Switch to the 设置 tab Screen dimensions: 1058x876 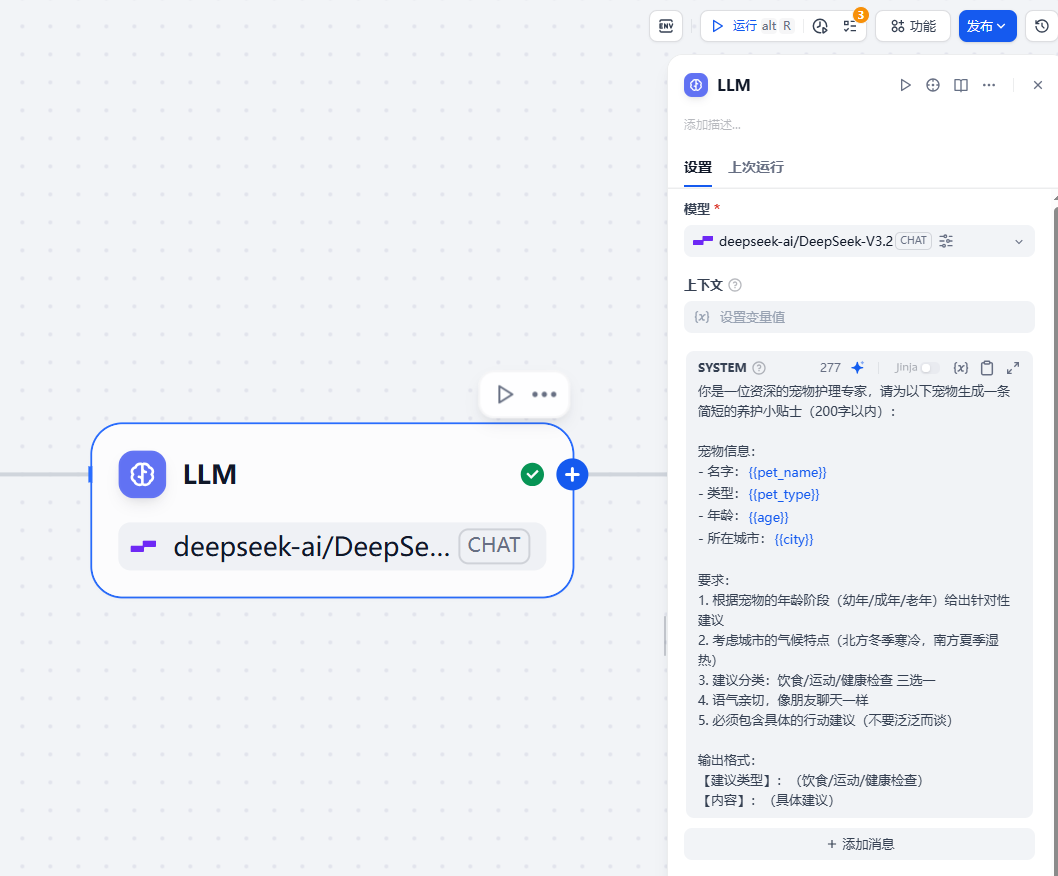point(697,167)
